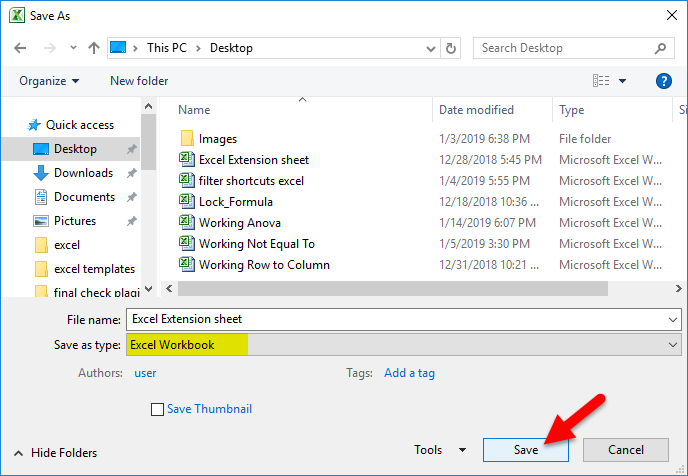The width and height of the screenshot is (688, 476).
Task: Open the File name history dropdown arrow
Action: point(672,319)
